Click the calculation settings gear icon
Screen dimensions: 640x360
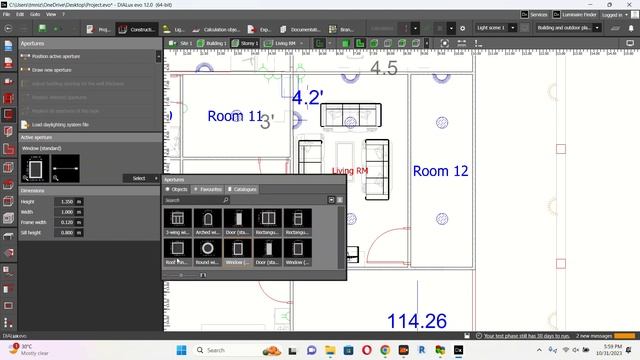[462, 29]
